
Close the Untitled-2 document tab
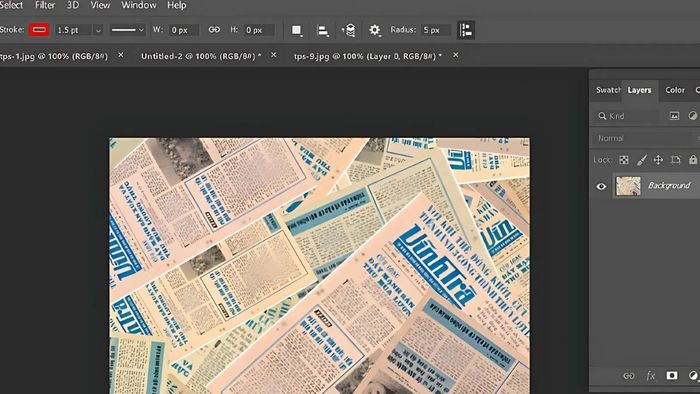click(274, 55)
